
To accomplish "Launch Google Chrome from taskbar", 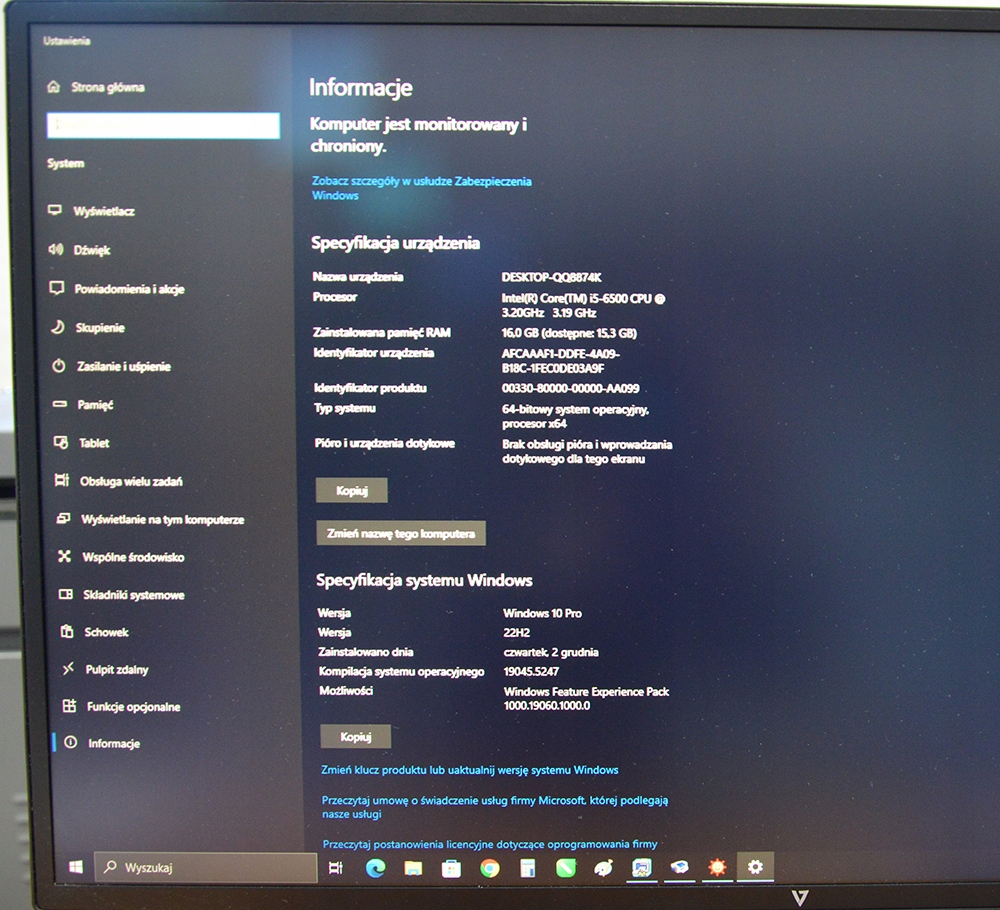I will pos(490,868).
